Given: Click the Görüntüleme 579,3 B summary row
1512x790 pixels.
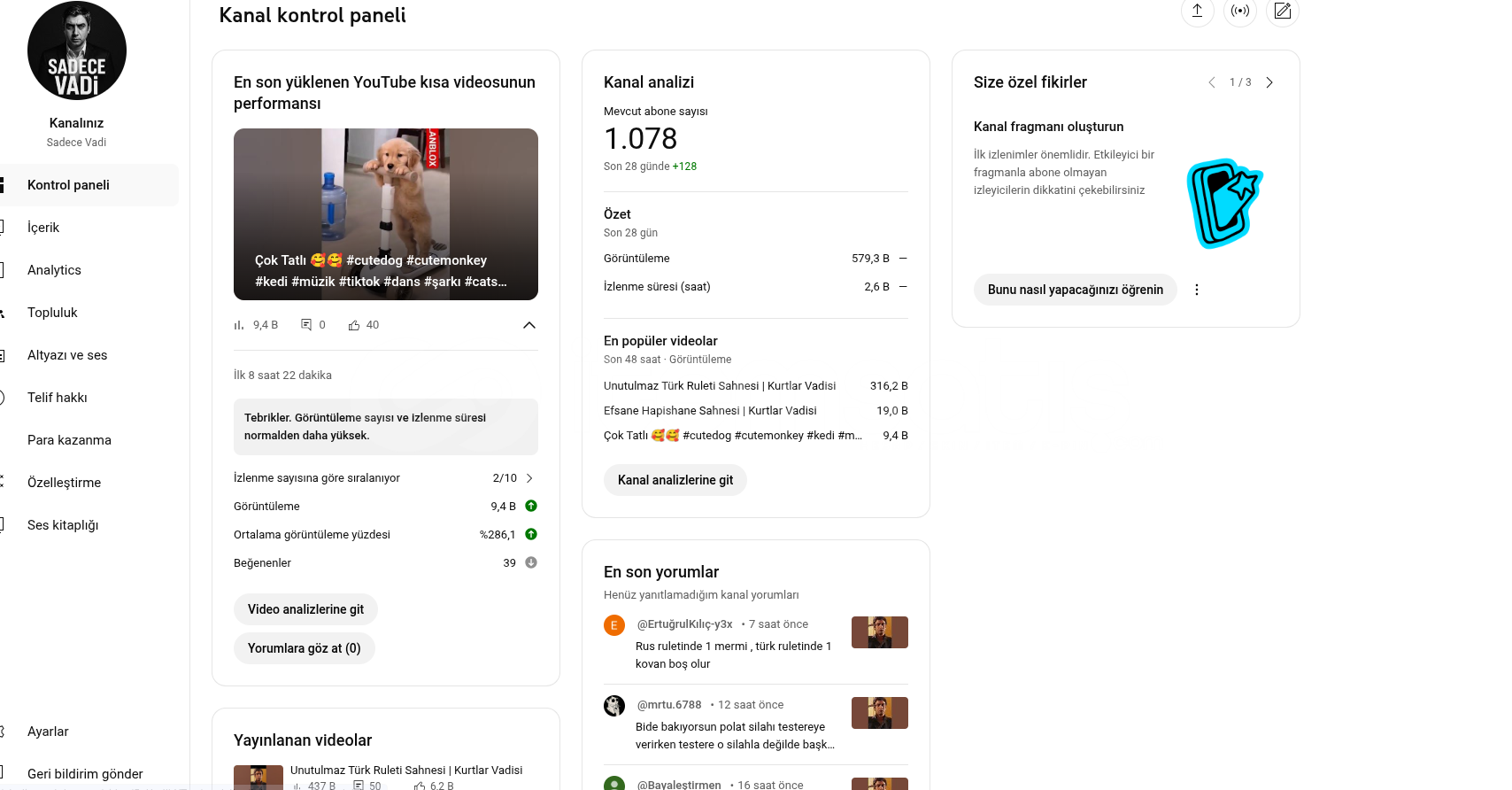Looking at the screenshot, I should point(756,259).
